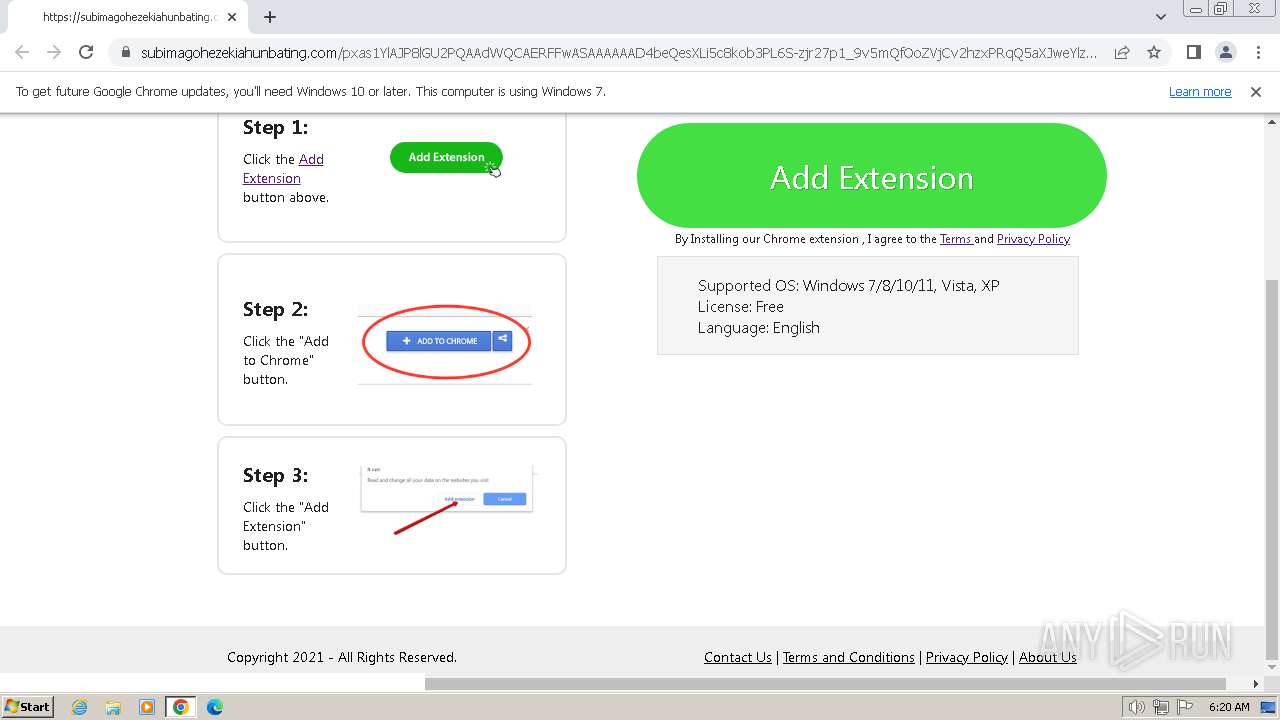Open the Learn more link
The image size is (1280, 720).
[1200, 91]
